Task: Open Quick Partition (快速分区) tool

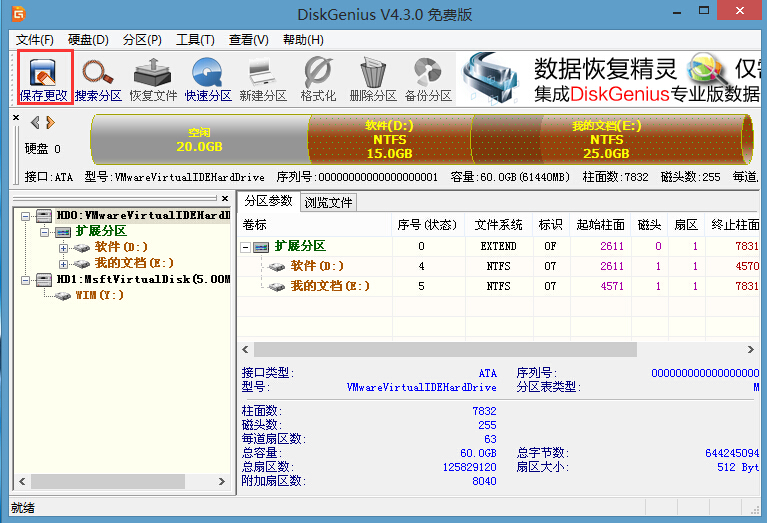Action: (x=208, y=78)
